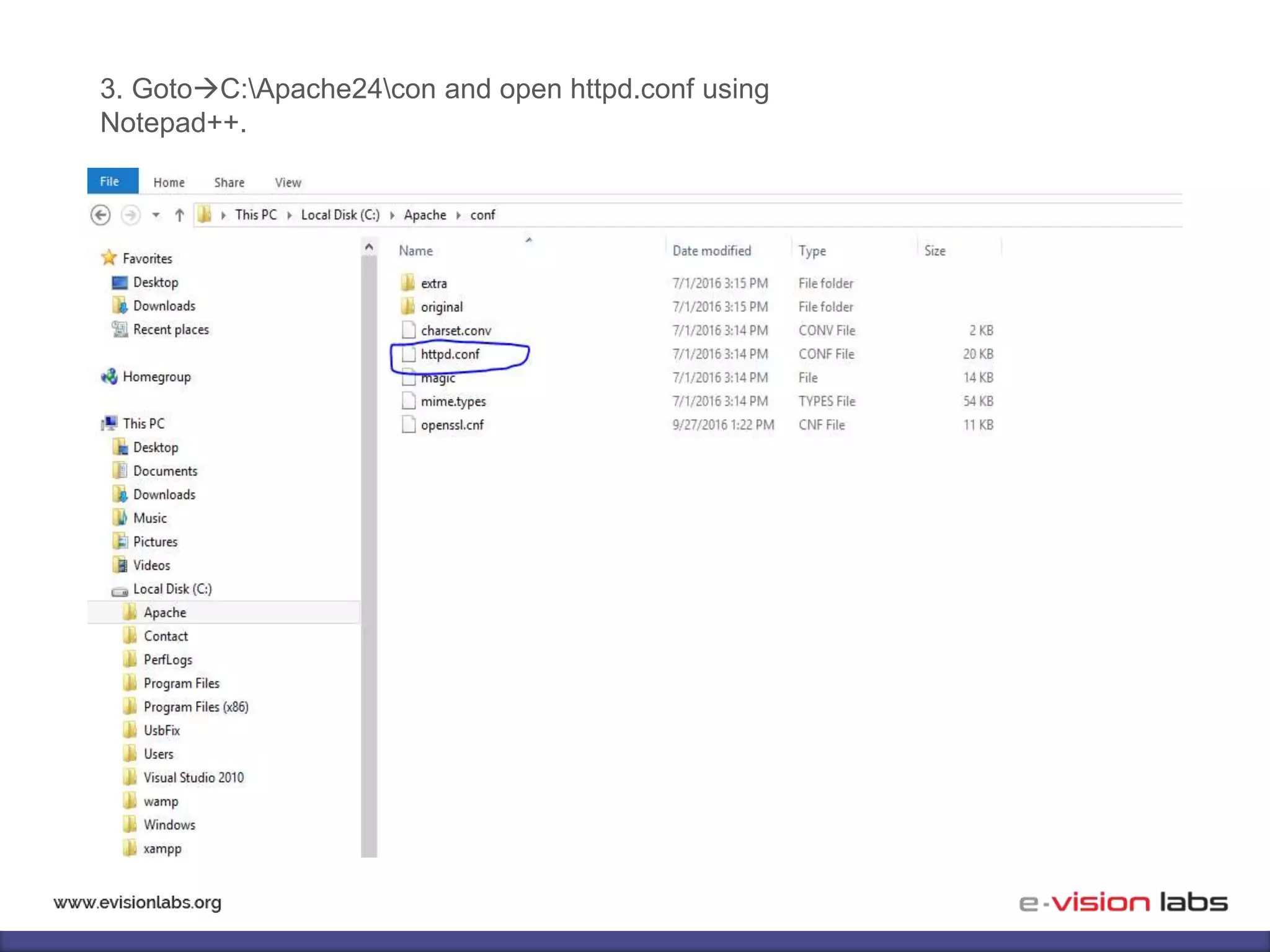
Task: Open the recent locations dropdown arrow
Action: click(x=156, y=215)
